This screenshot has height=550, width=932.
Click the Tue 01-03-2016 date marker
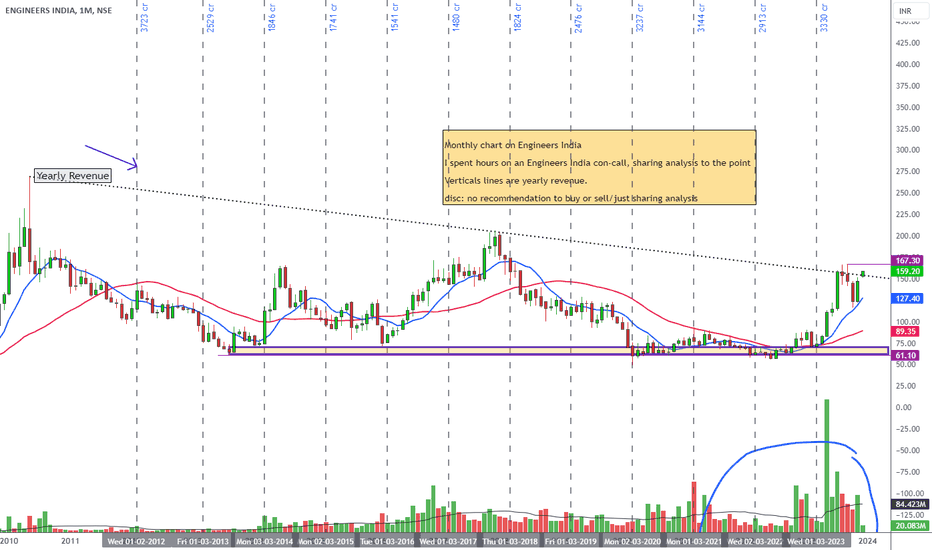pyautogui.click(x=387, y=541)
